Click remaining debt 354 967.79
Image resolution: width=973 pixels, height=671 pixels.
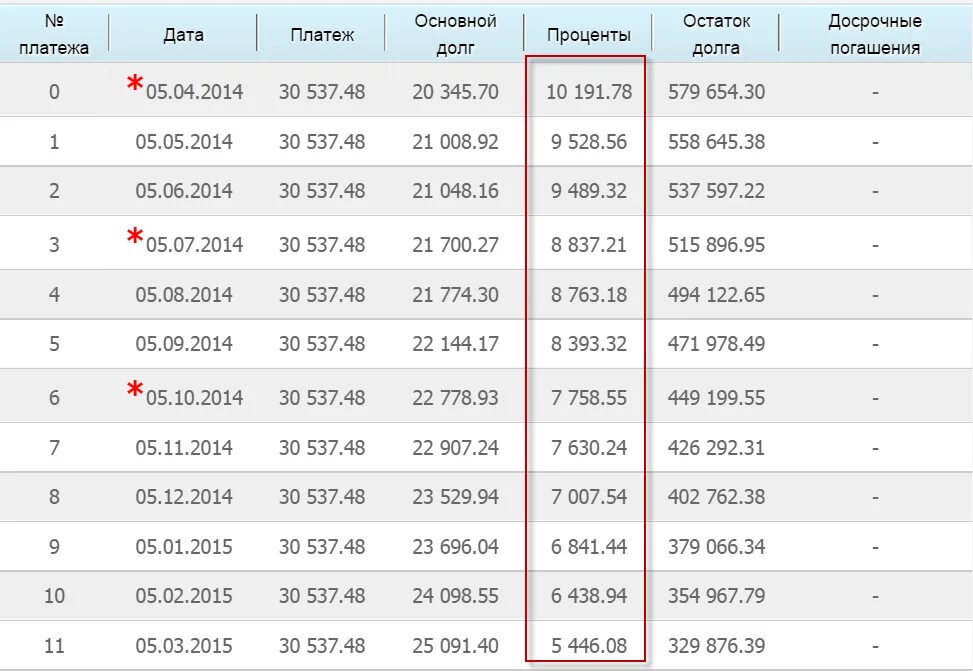click(717, 596)
